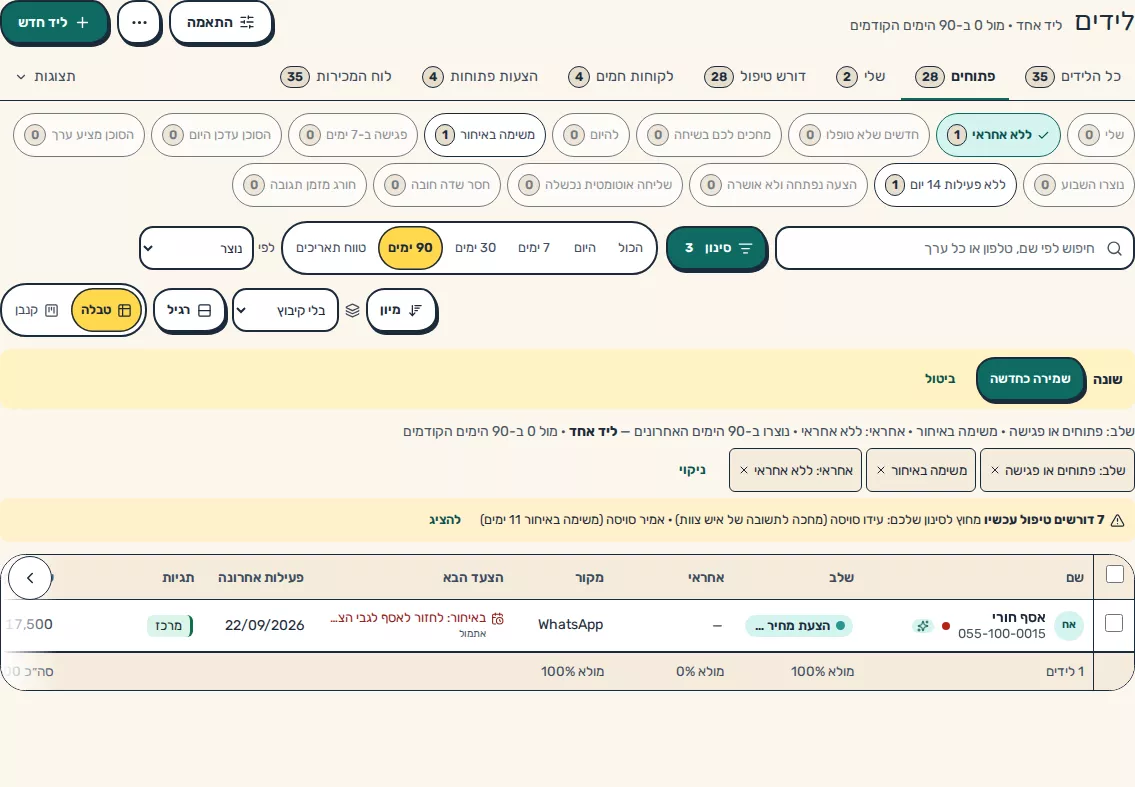Remove the 'משימה באיחור' filter chip
This screenshot has height=787, width=1135.
(881, 471)
